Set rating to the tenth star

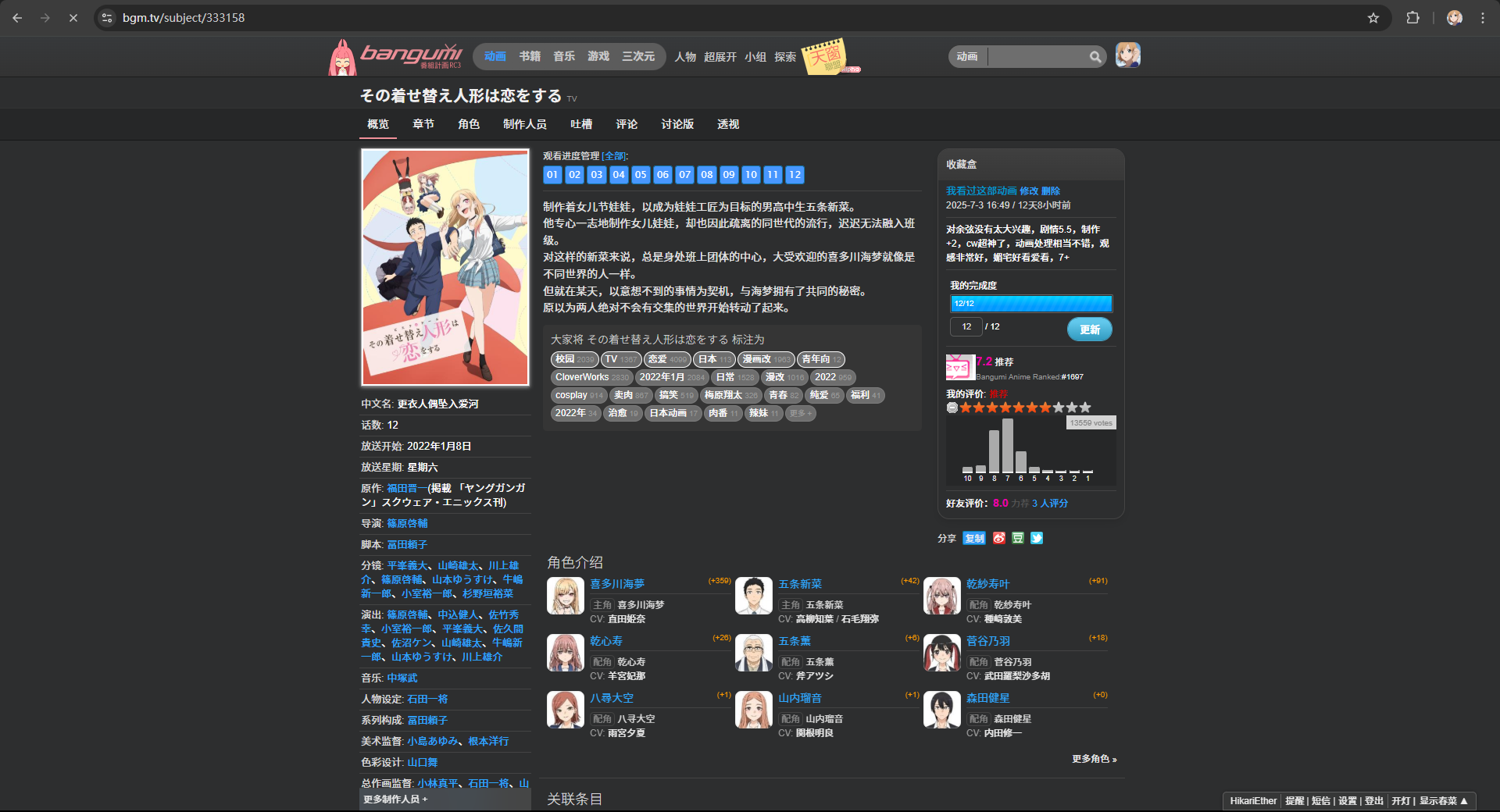(1085, 408)
